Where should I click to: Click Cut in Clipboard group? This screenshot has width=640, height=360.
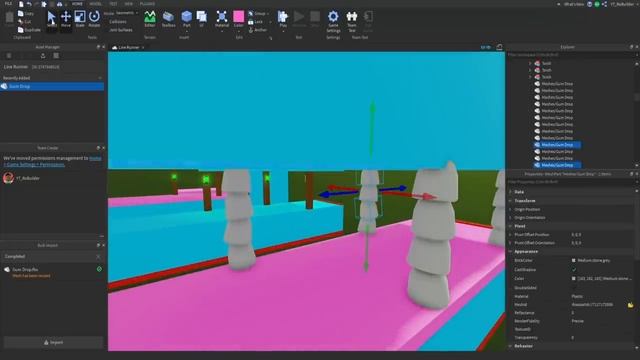coord(24,22)
